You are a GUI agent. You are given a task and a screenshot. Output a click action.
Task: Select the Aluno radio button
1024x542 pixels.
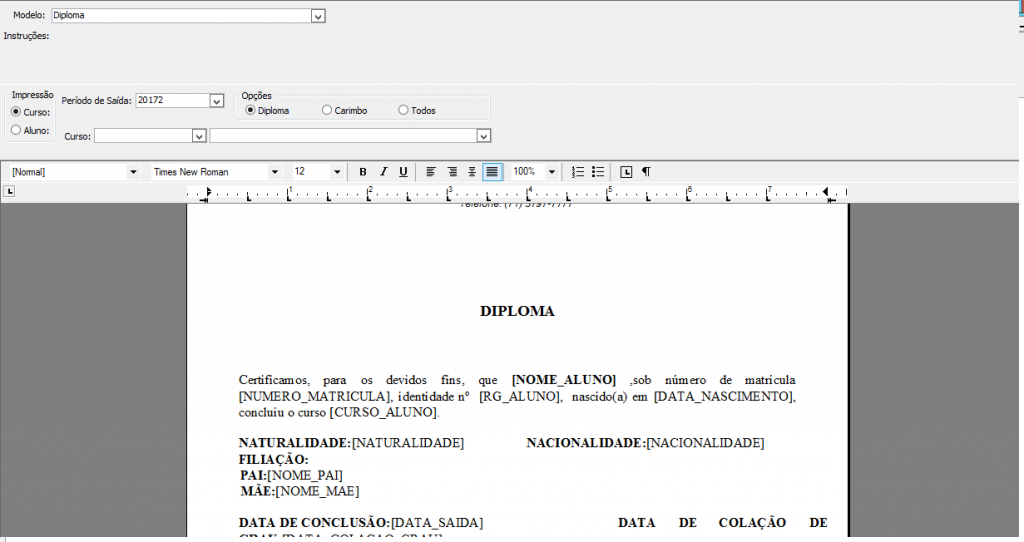pos(16,130)
